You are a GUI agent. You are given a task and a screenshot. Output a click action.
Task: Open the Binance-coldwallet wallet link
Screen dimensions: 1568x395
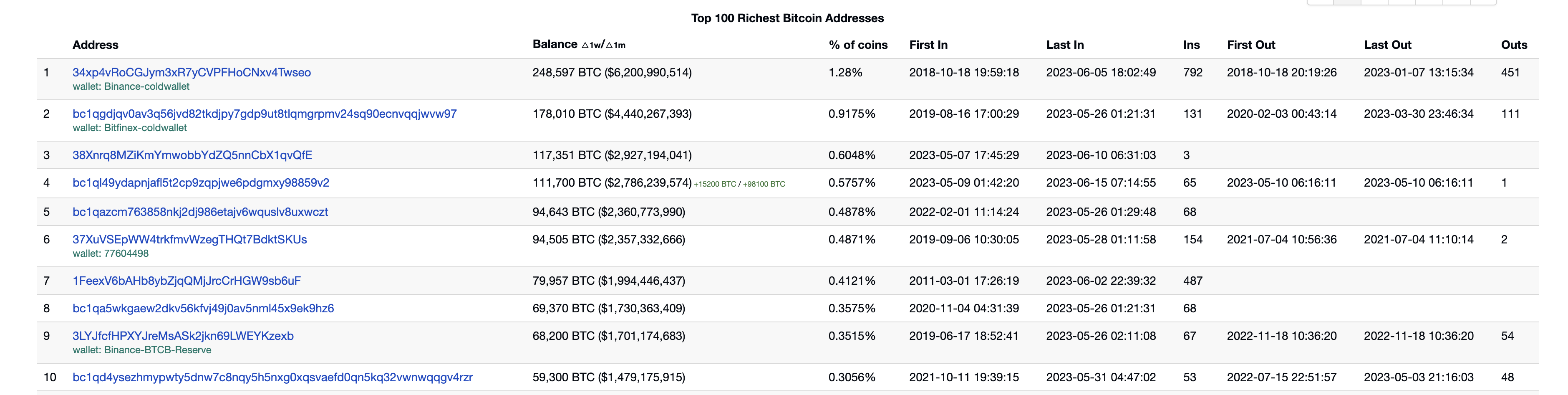(x=131, y=86)
